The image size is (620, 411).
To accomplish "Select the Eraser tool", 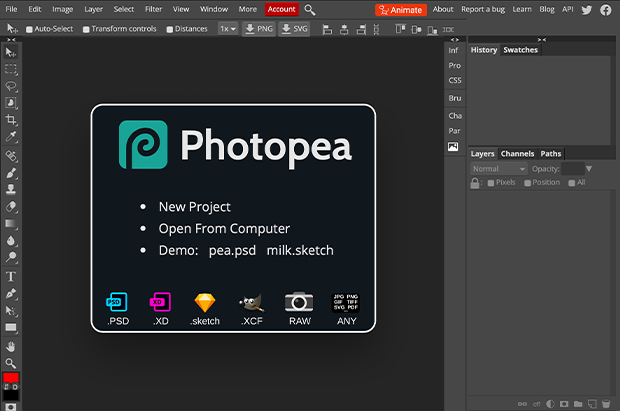I will tap(11, 206).
